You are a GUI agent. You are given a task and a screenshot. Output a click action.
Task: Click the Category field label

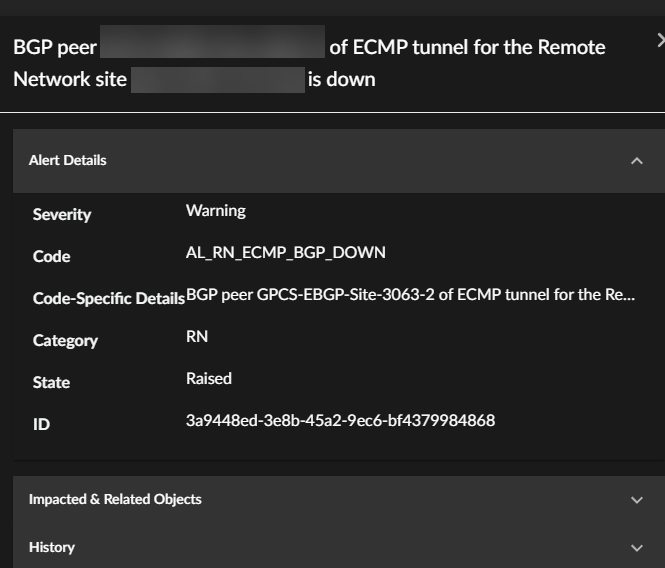(65, 340)
